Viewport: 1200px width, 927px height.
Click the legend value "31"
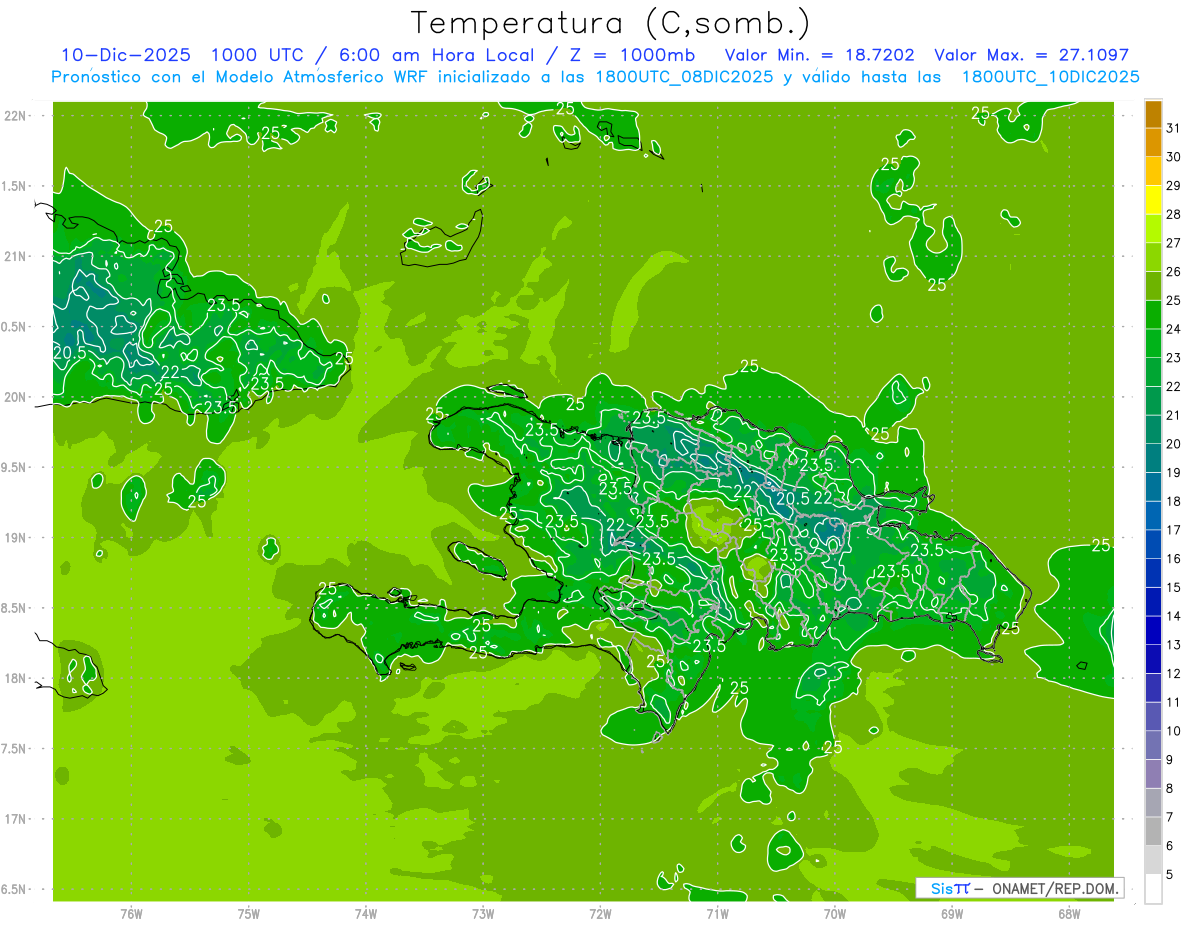tap(1174, 128)
